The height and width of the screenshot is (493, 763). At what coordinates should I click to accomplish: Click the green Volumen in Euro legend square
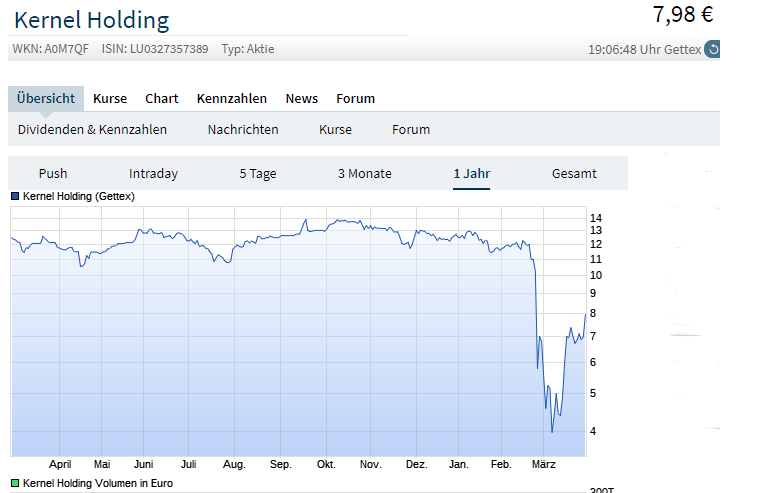coord(15,484)
